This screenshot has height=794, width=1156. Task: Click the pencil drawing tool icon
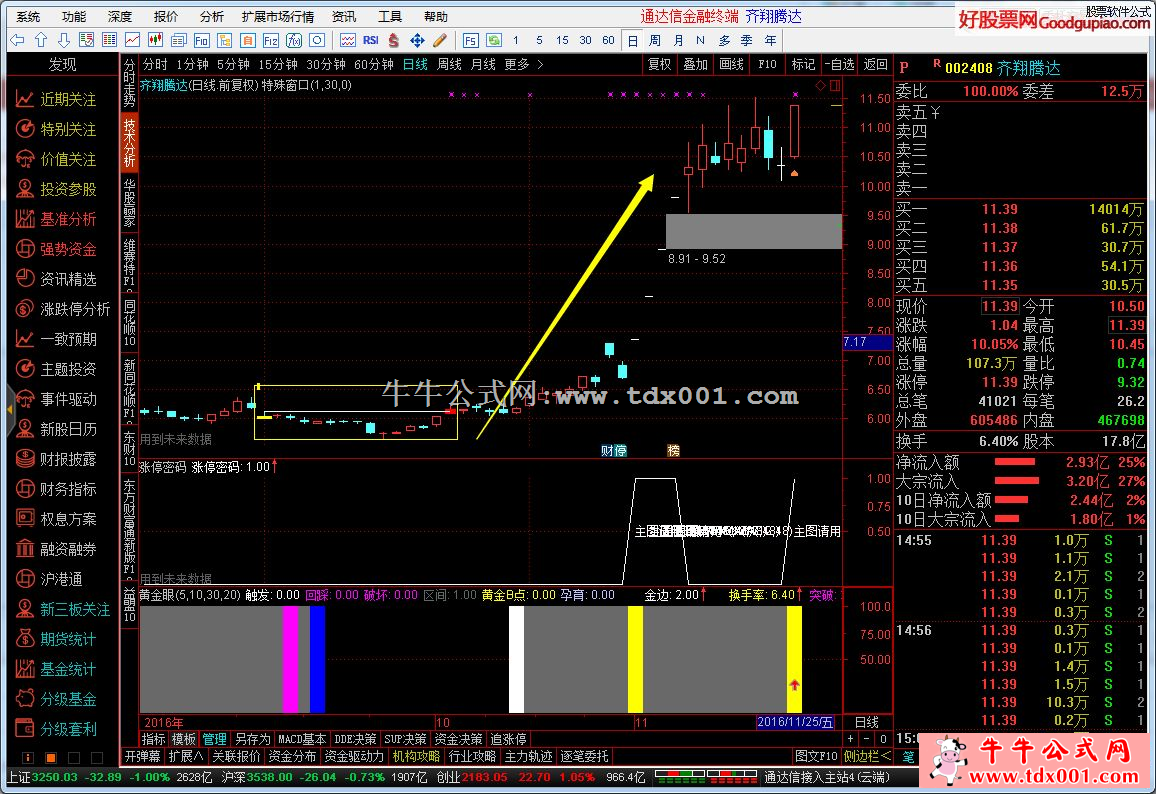(x=439, y=40)
